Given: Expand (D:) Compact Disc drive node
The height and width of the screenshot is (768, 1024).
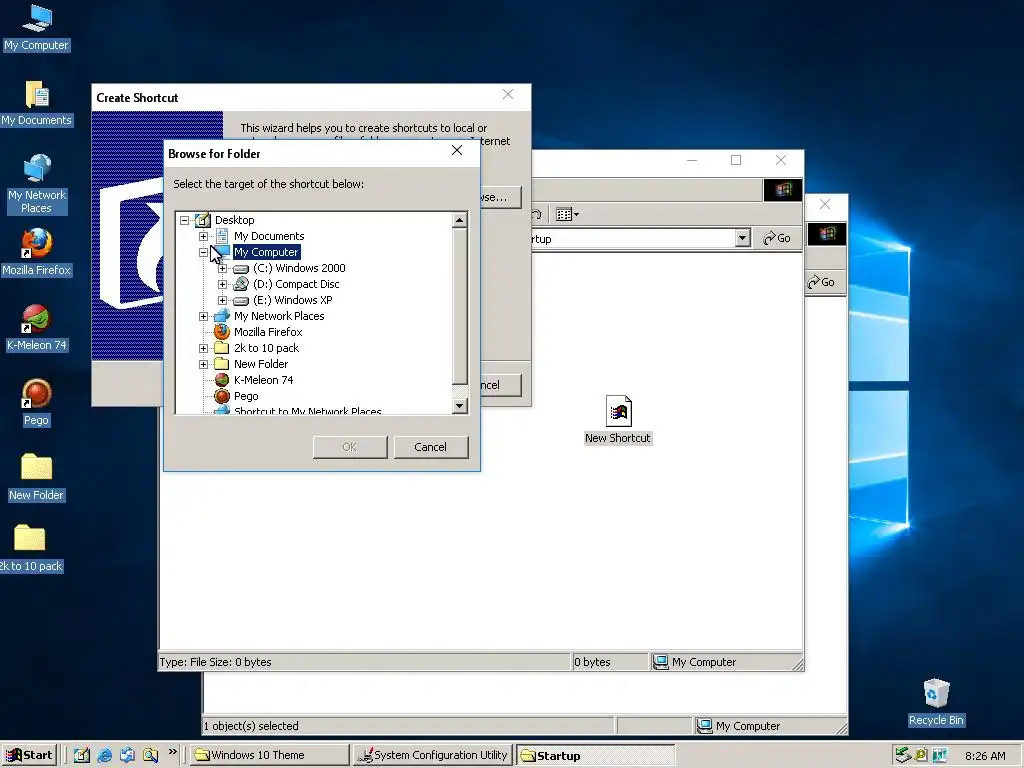Looking at the screenshot, I should point(222,284).
